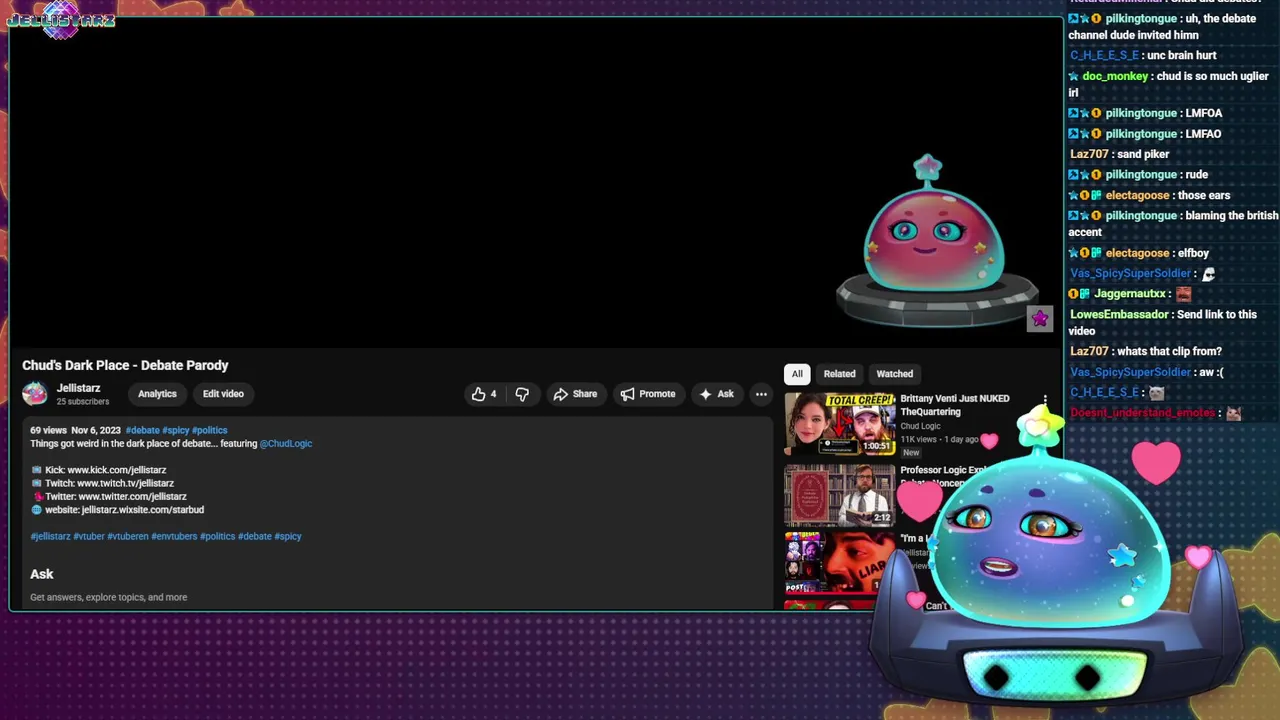Click the Ask section heading below the description

tap(42, 574)
